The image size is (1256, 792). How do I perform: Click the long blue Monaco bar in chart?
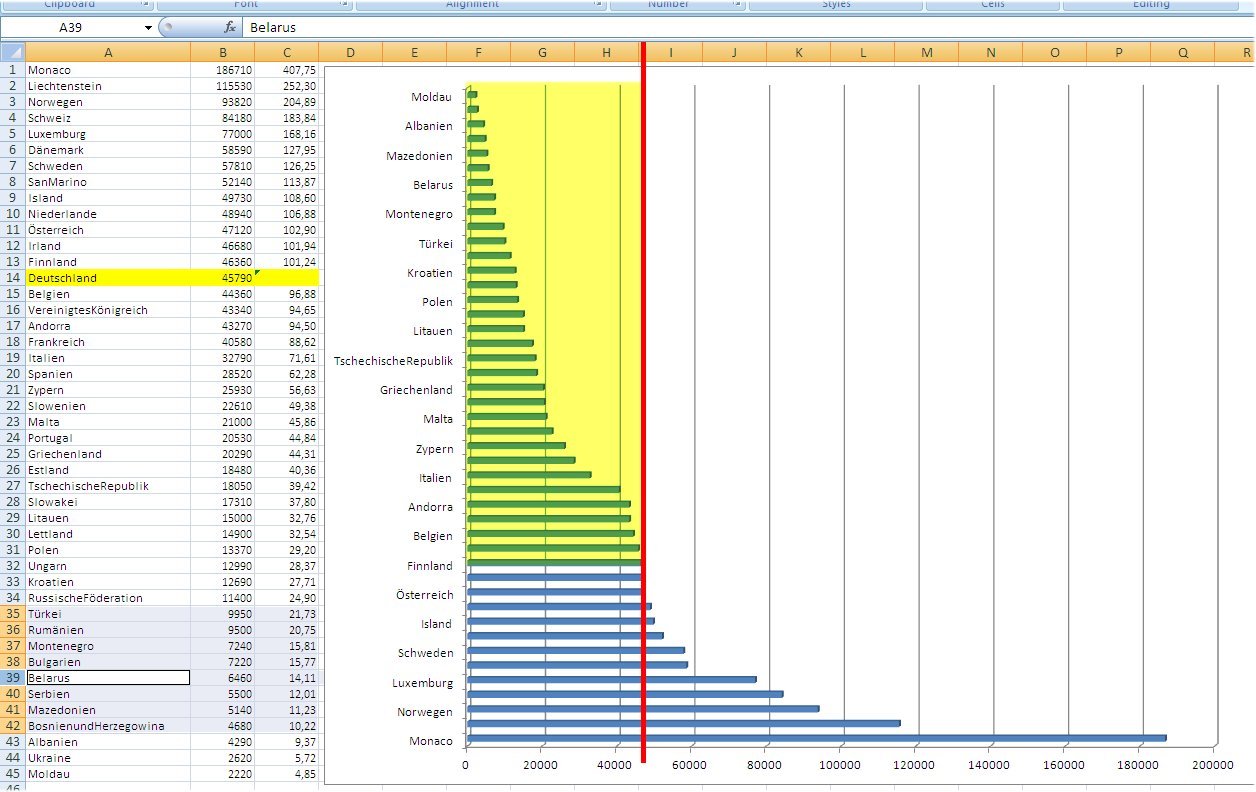[816, 738]
